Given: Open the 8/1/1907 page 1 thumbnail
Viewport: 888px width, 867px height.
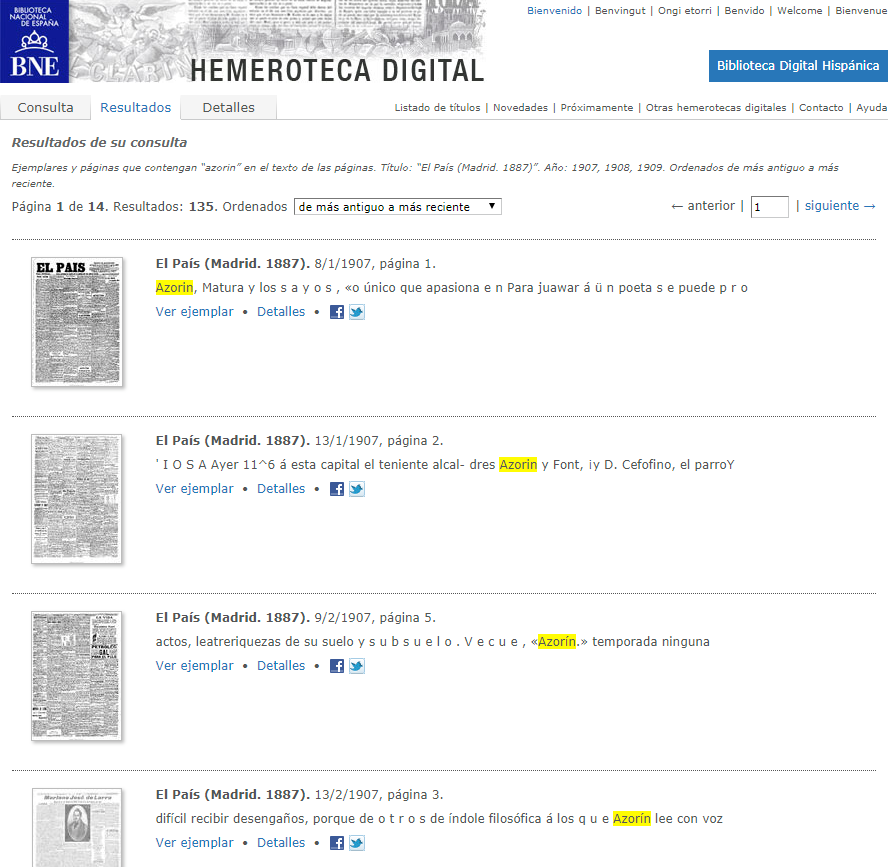Looking at the screenshot, I should coord(77,322).
